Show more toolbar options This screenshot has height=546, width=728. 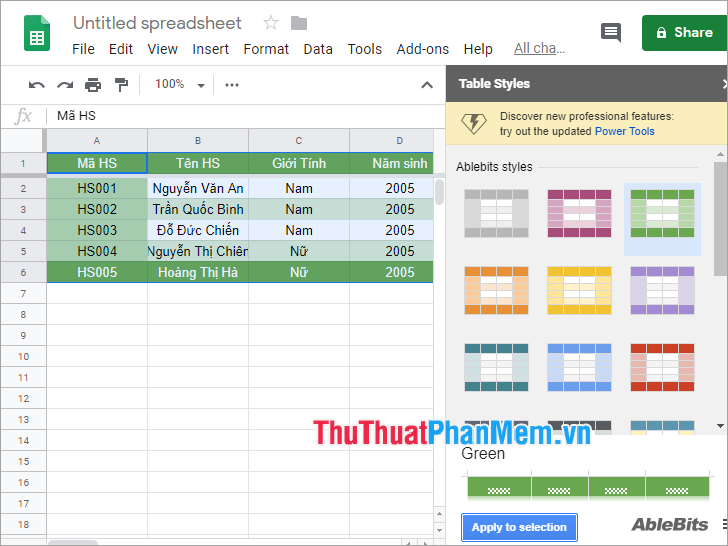coord(232,85)
